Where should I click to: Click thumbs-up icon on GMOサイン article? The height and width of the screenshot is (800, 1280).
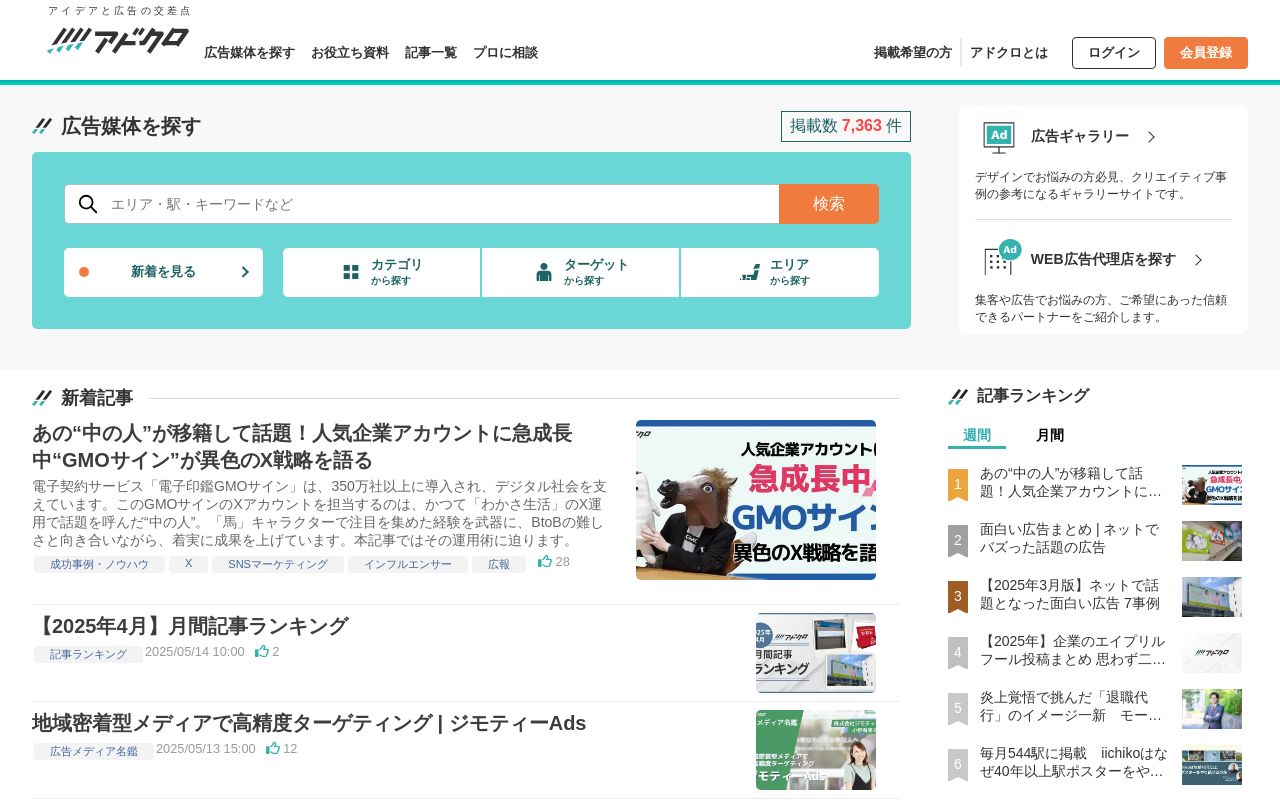coord(545,562)
